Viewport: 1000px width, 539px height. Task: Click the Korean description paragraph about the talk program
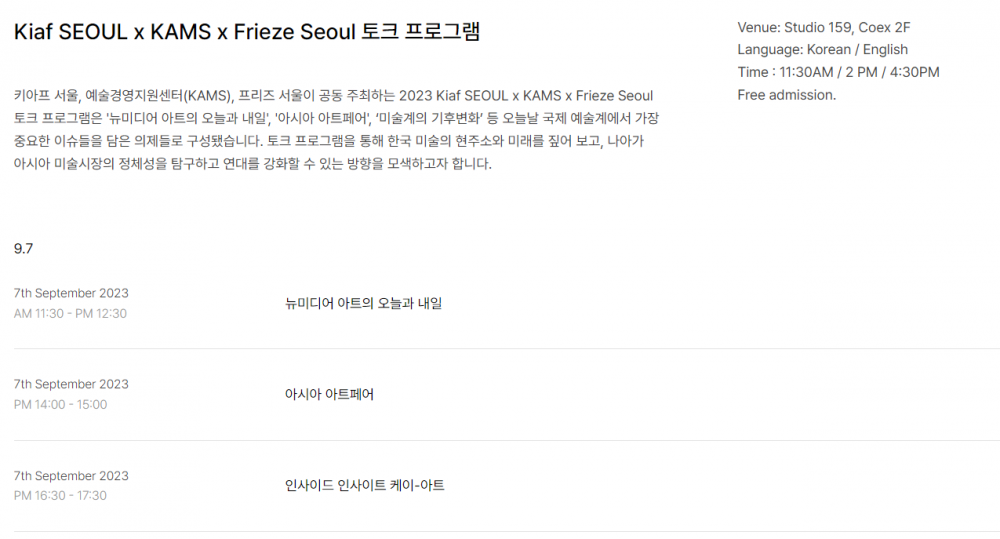[x=336, y=129]
